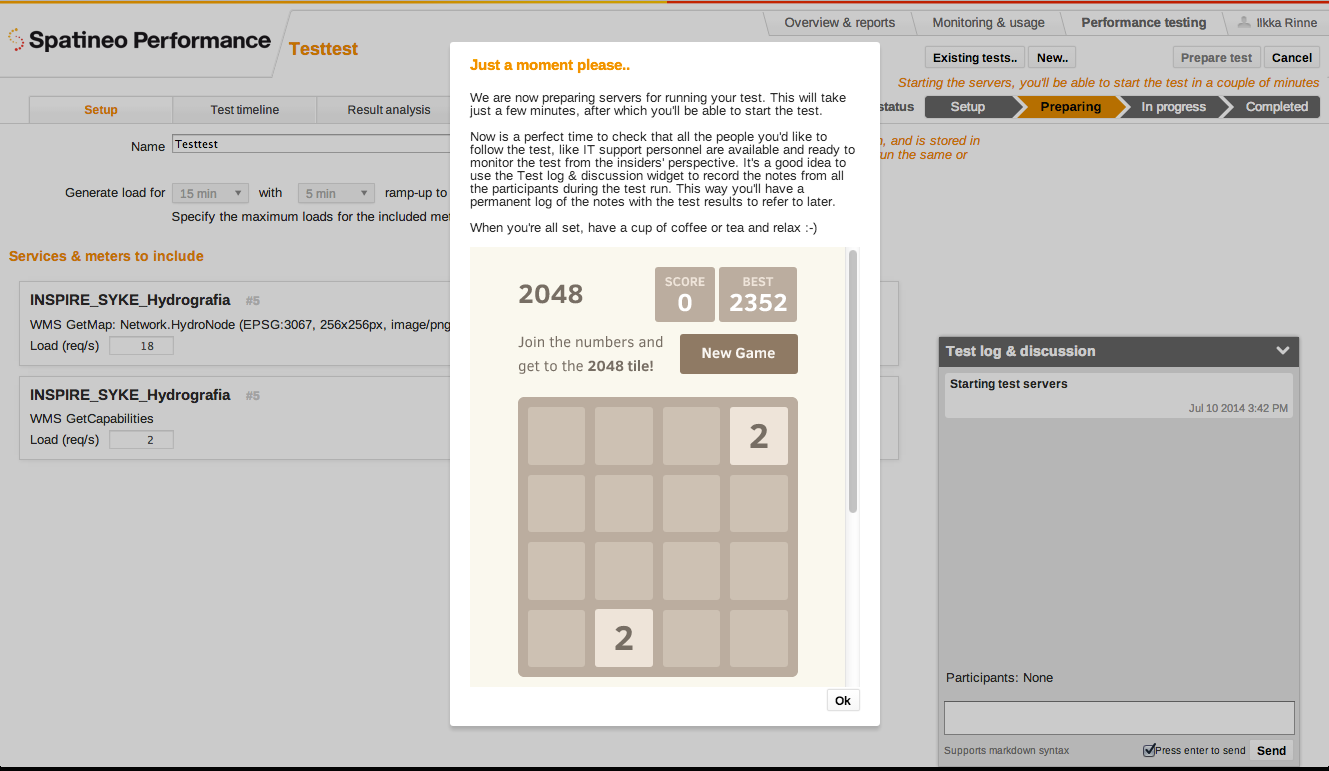Click the Prepare test button
Viewport: 1329px width, 771px height.
coord(1216,57)
